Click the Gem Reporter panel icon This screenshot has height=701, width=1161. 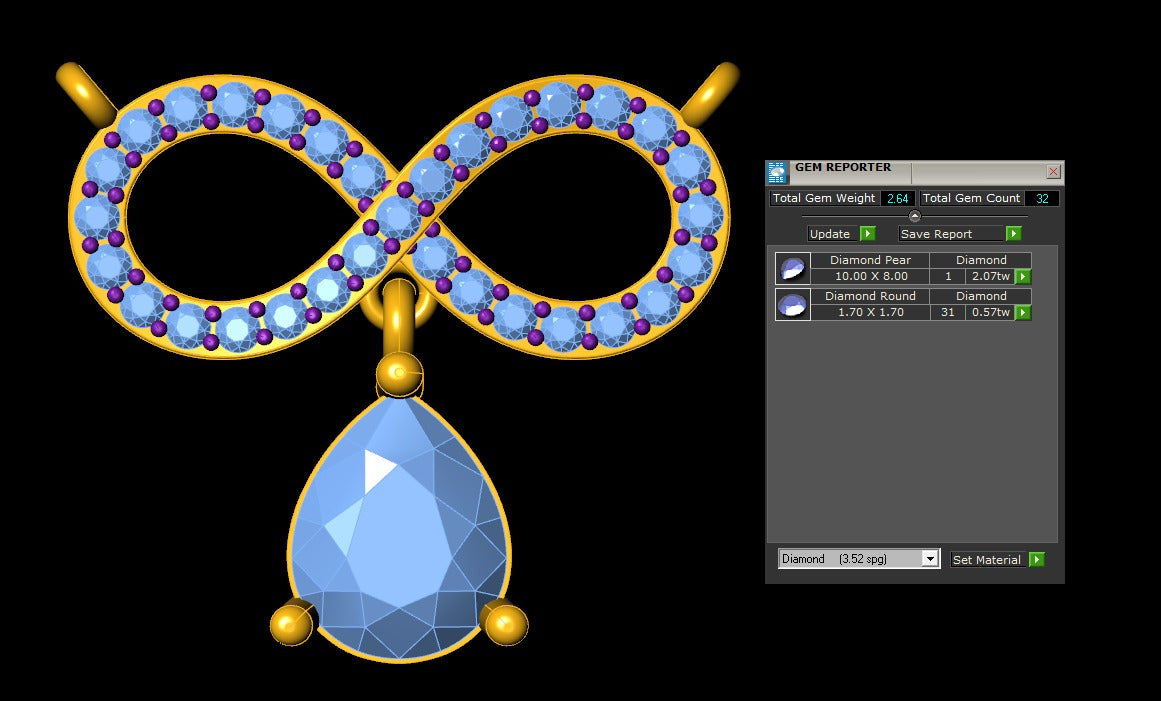coord(778,172)
